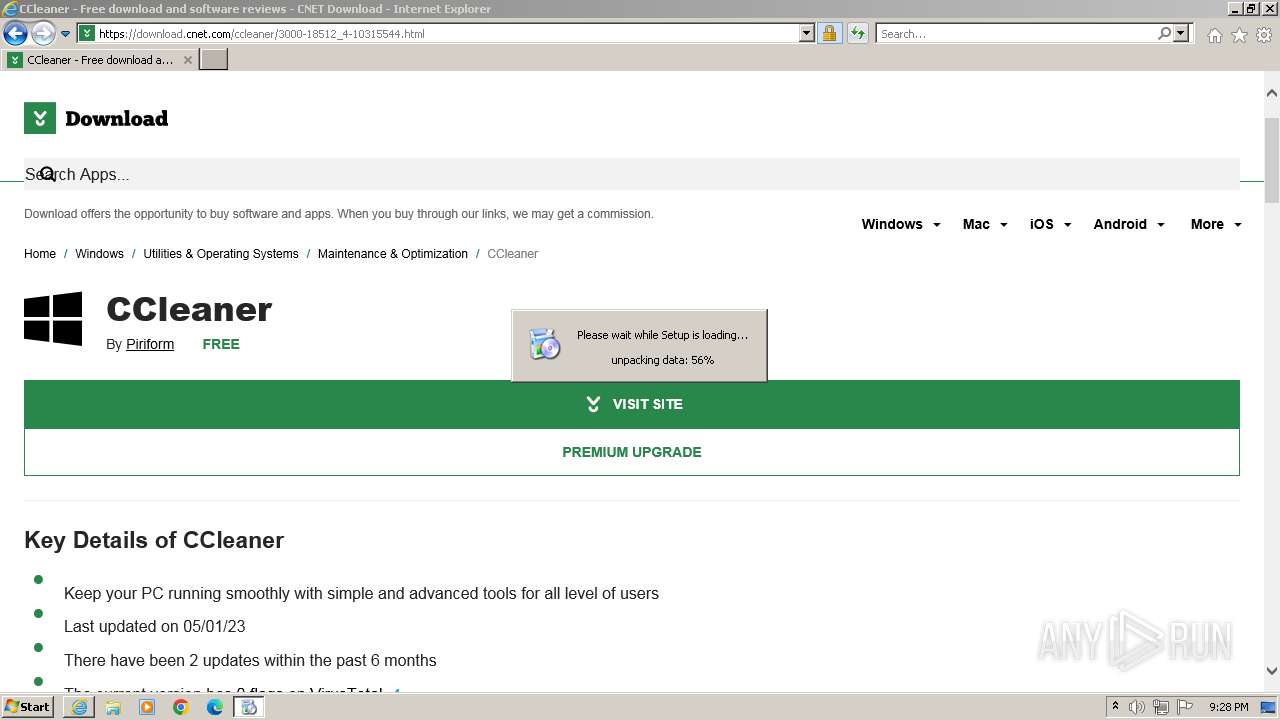This screenshot has width=1280, height=720.
Task: Go back with the browser Back arrow
Action: point(15,33)
